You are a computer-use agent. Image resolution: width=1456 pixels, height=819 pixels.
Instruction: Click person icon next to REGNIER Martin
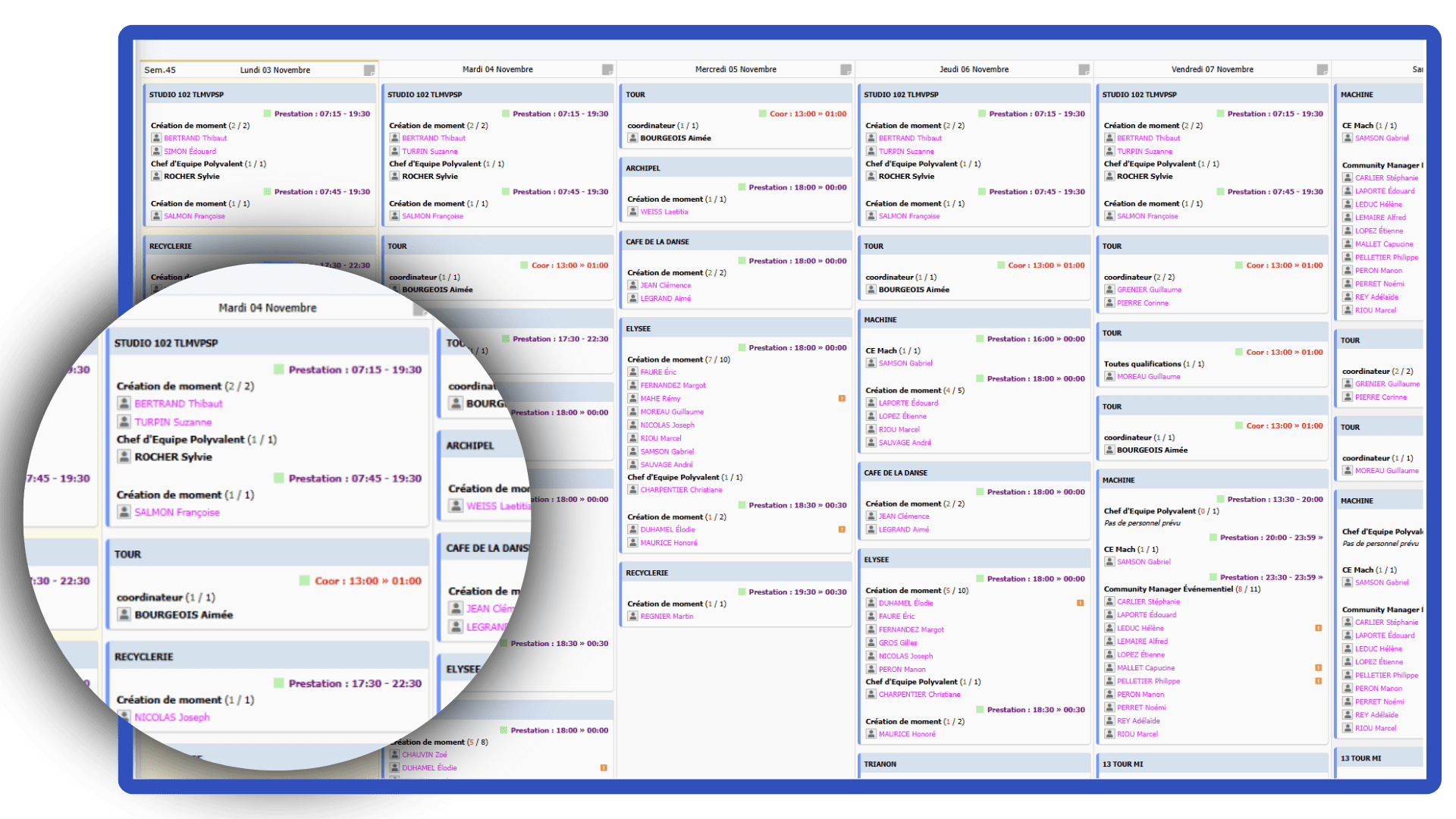(x=632, y=617)
